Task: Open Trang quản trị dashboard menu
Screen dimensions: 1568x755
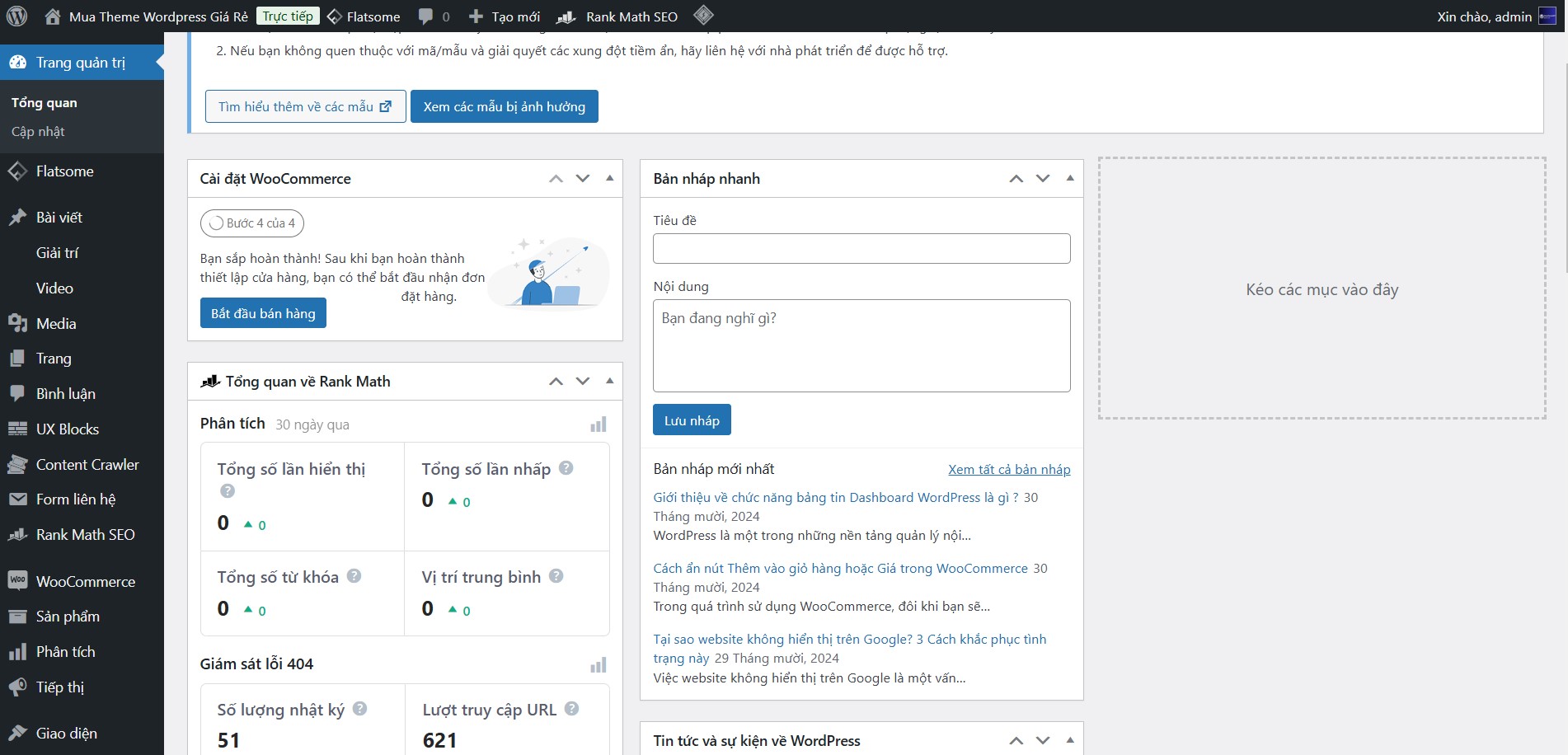Action: pyautogui.click(x=82, y=63)
